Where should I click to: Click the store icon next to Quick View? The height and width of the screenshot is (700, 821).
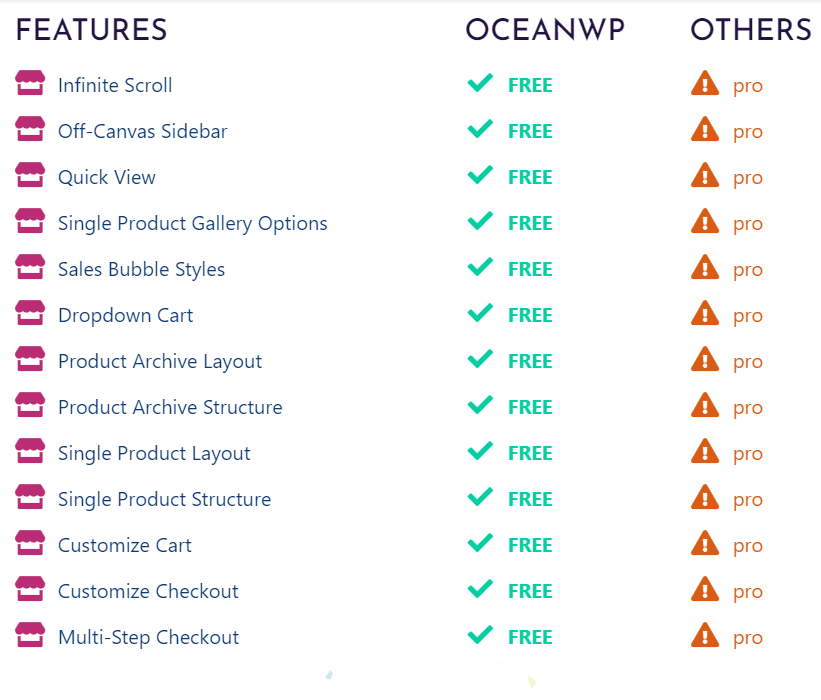[x=30, y=175]
